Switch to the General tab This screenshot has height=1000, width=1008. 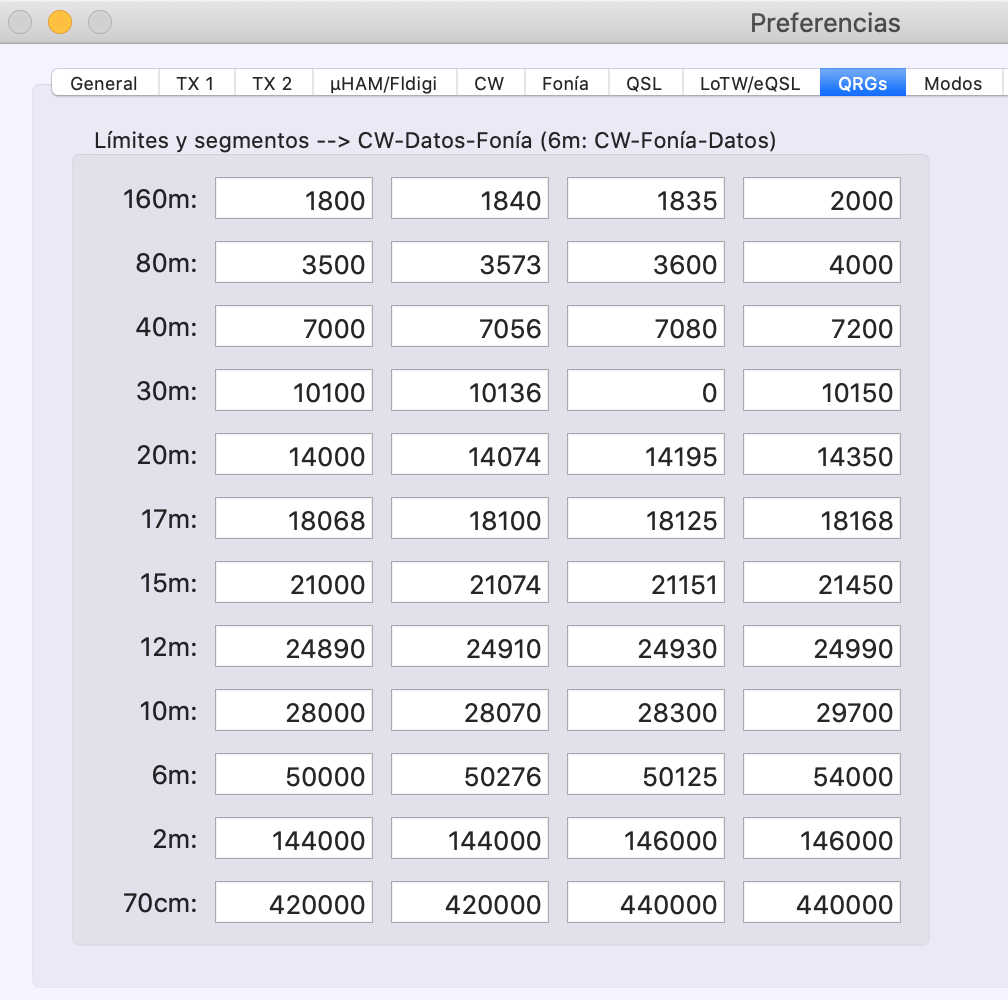[x=104, y=83]
